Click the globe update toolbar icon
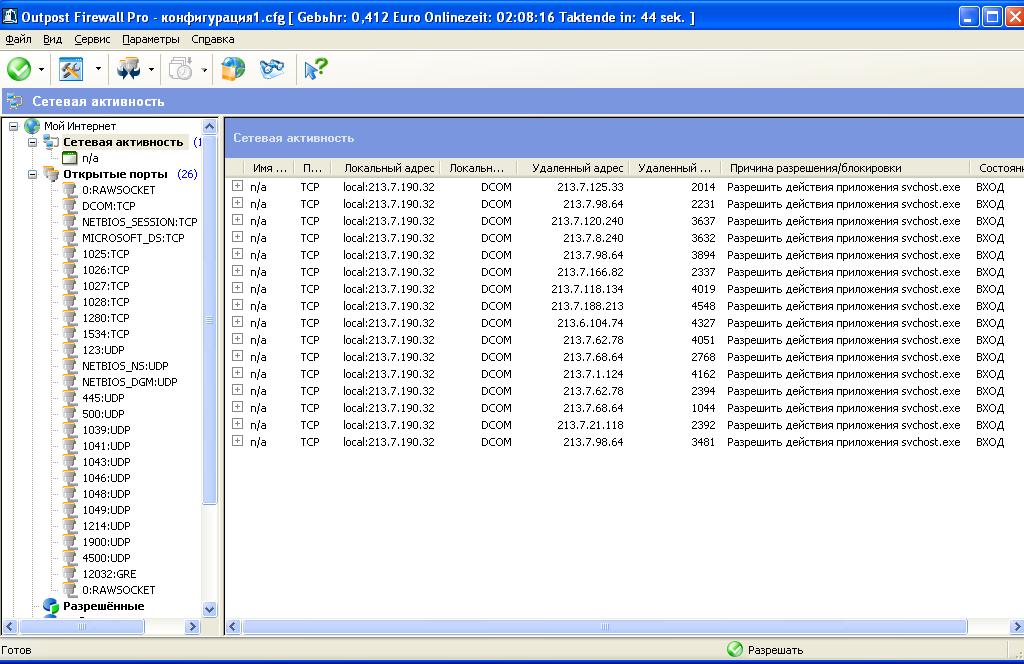The image size is (1024, 664). tap(233, 69)
